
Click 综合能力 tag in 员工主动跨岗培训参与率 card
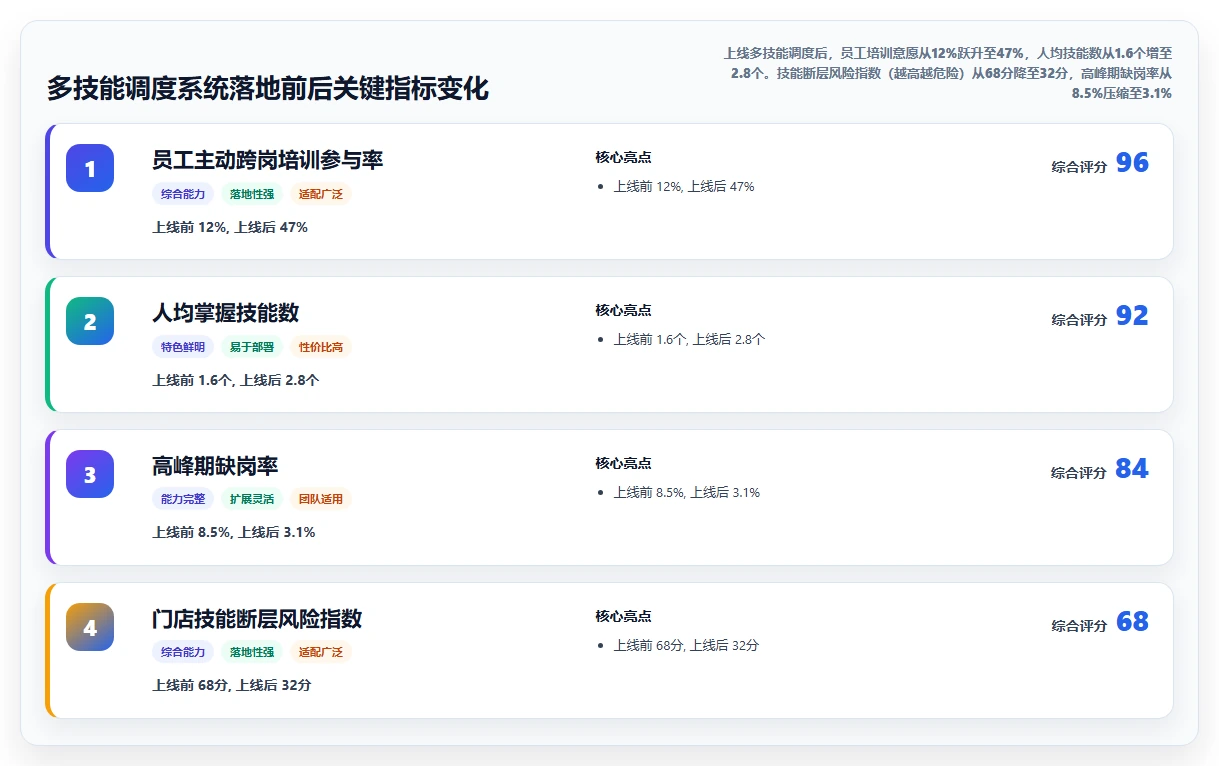183,194
